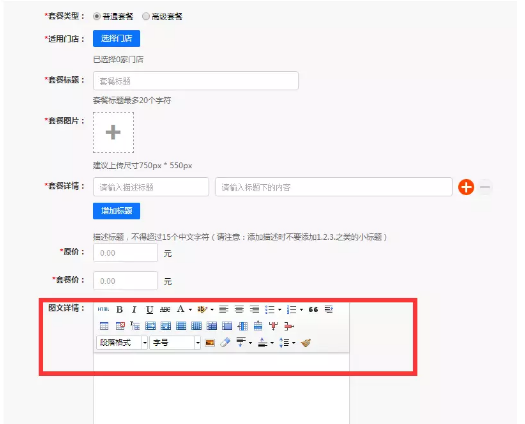Expand background color dropdown arrow
This screenshot has width=525, height=424.
point(212,310)
